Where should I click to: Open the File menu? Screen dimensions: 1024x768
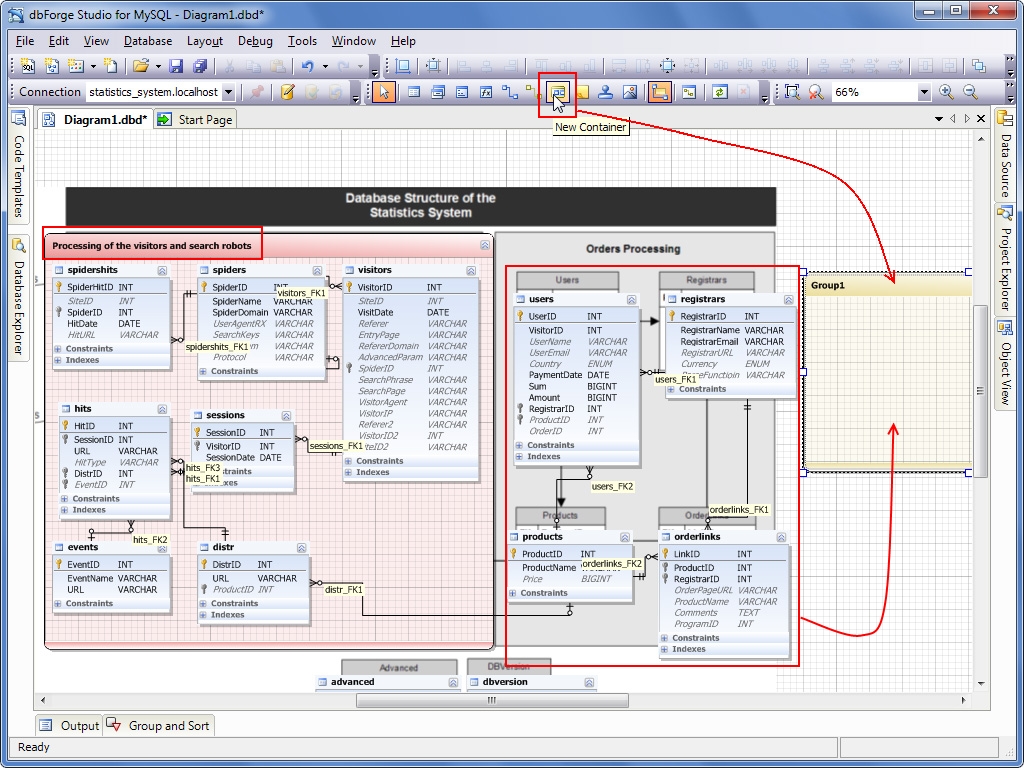(25, 40)
